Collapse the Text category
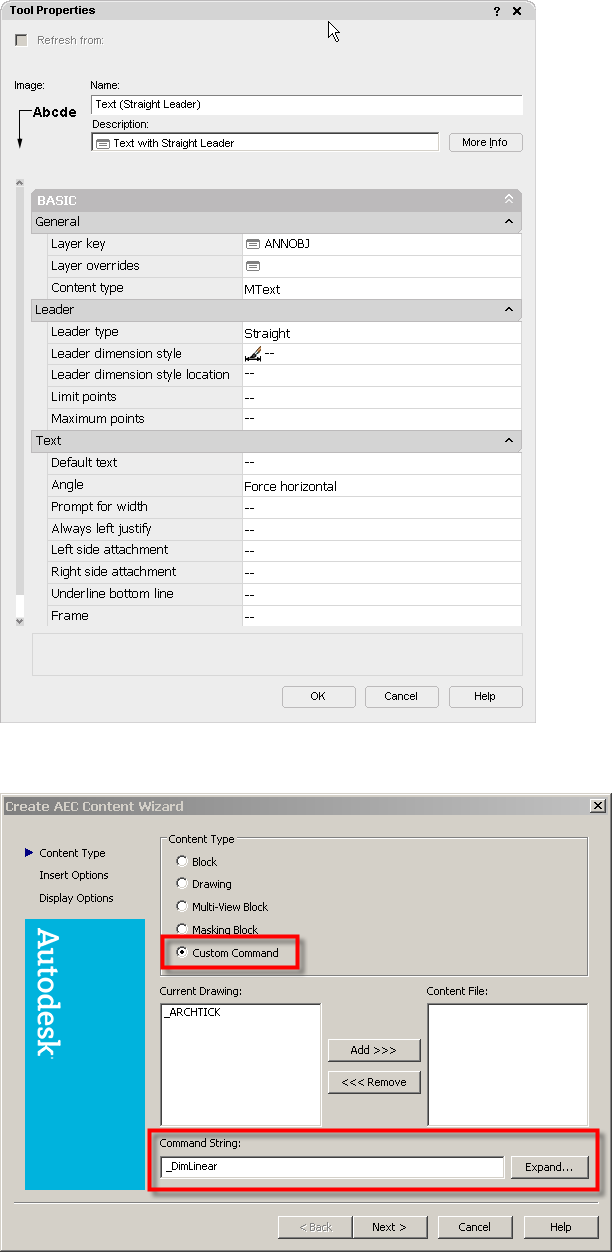The image size is (612, 1252). 509,441
